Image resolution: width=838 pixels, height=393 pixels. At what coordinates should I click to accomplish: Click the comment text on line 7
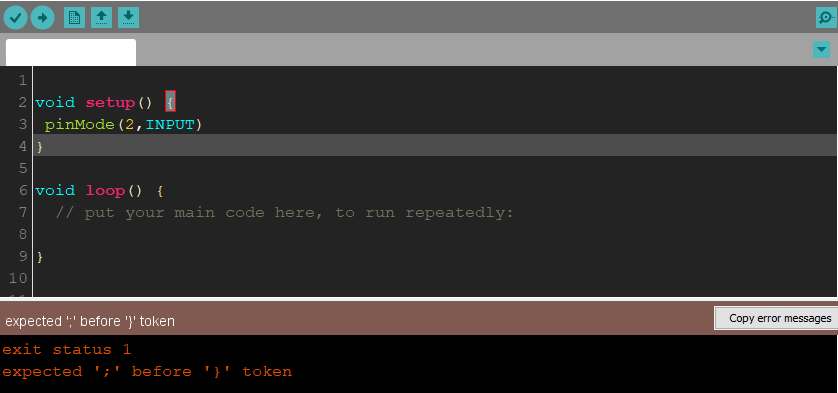pyautogui.click(x=284, y=213)
